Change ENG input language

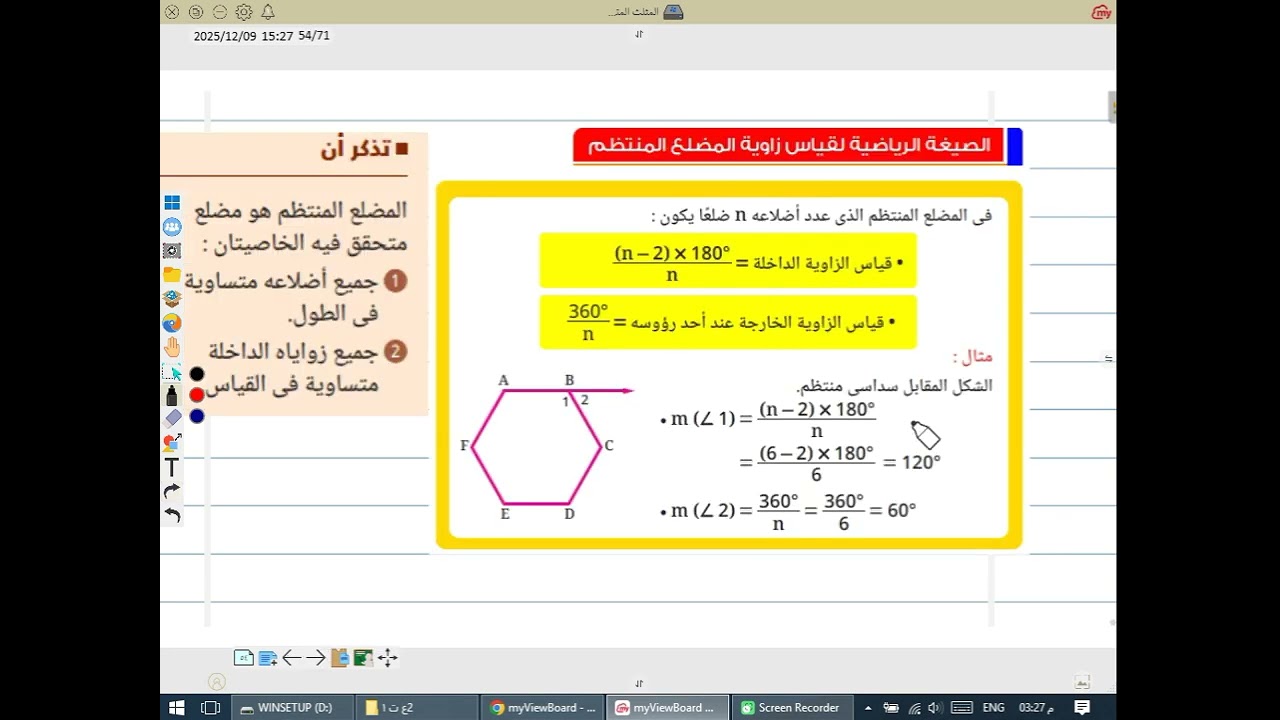[x=993, y=707]
